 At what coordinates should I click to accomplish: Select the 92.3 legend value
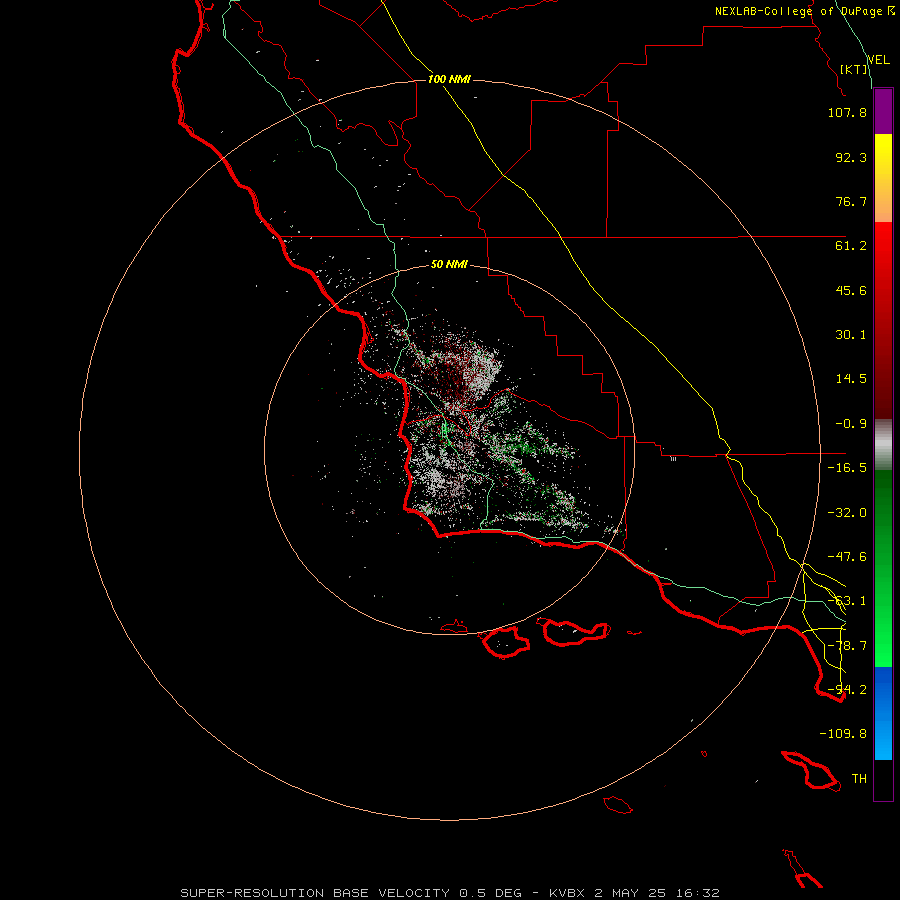pyautogui.click(x=851, y=157)
